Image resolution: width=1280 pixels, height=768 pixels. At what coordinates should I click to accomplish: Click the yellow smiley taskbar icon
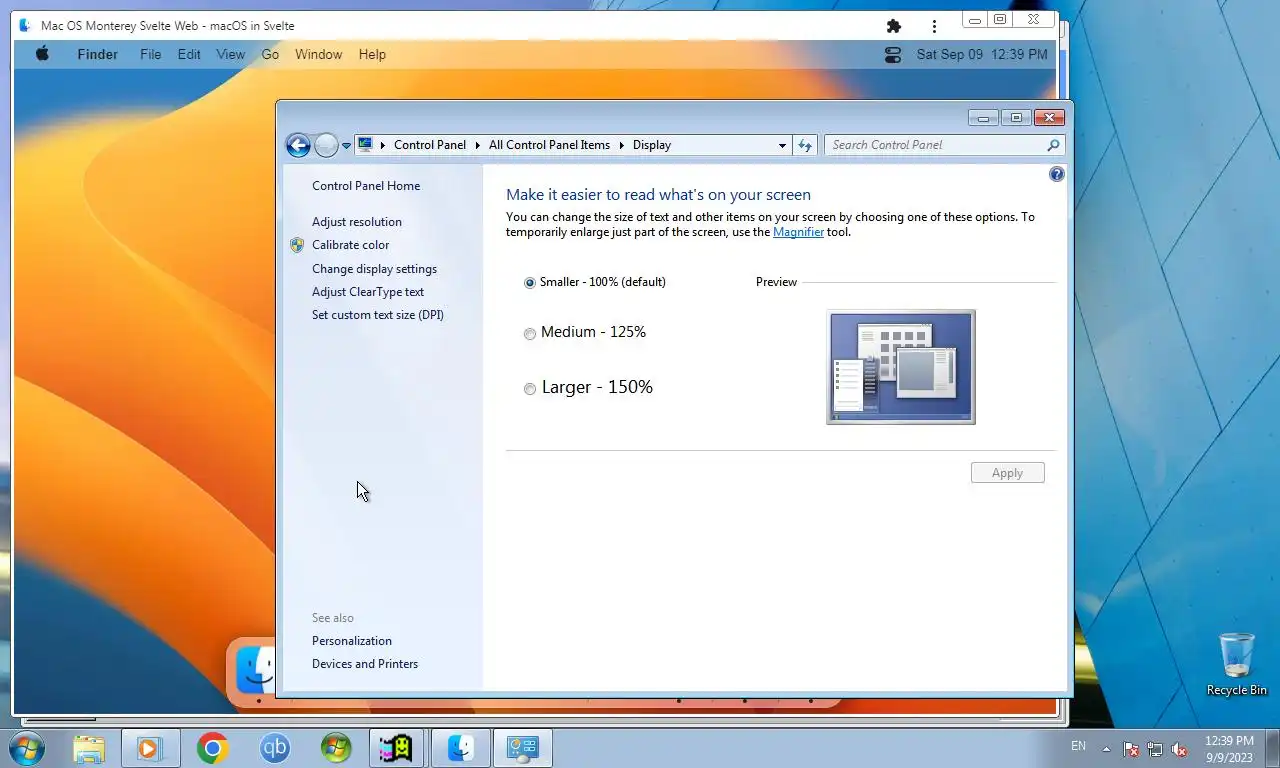(397, 748)
